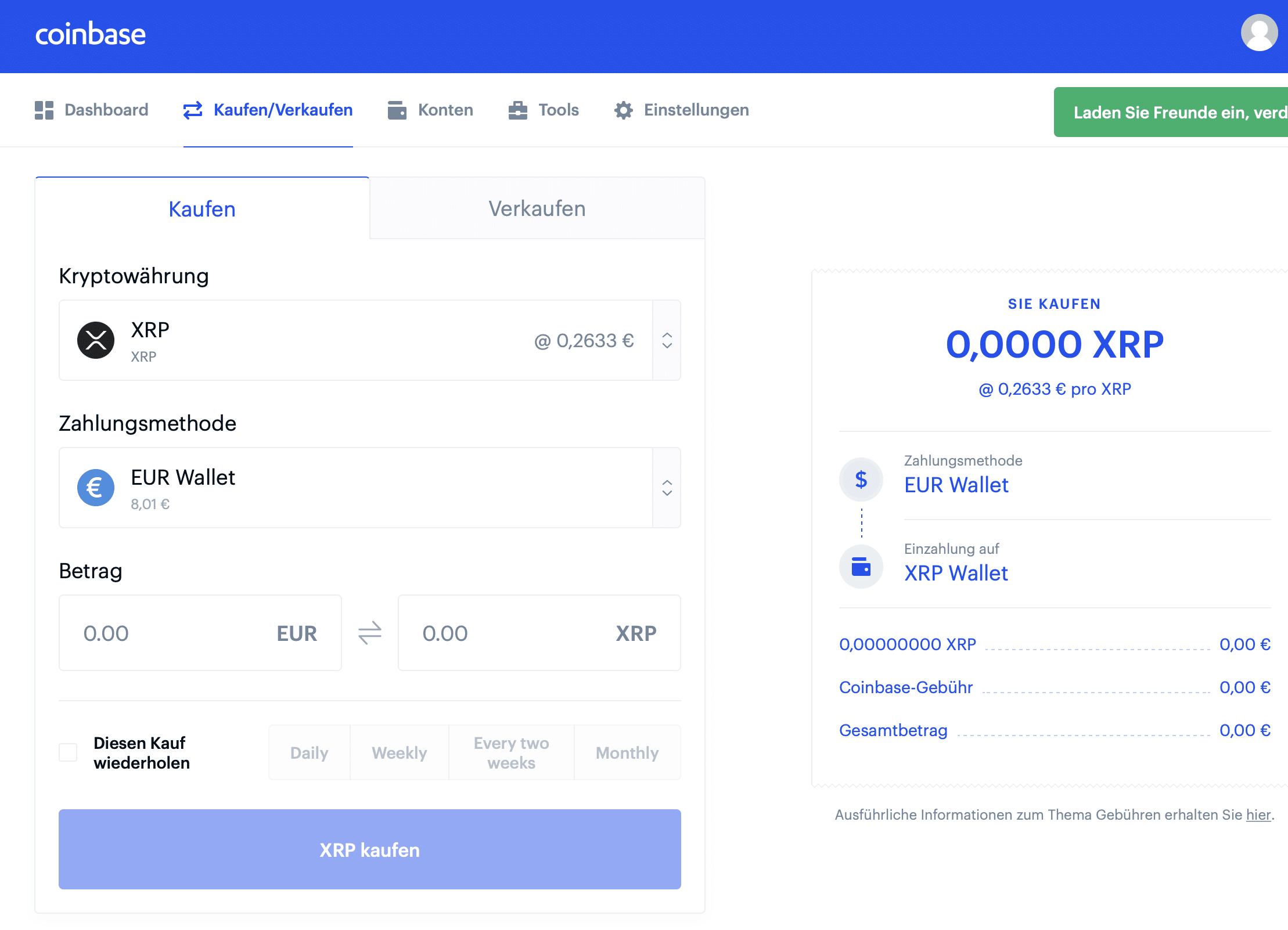Click the Gesamtbetrag line

1055,730
